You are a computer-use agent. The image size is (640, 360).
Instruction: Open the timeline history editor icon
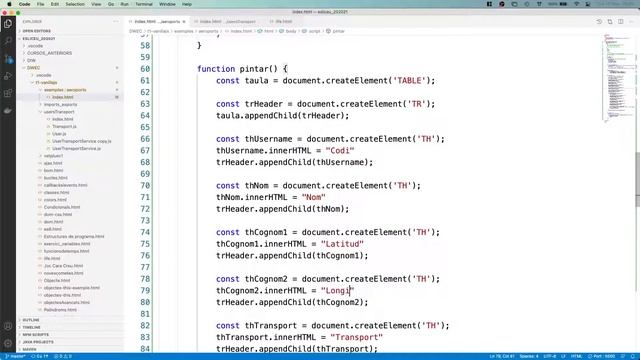(x=599, y=22)
